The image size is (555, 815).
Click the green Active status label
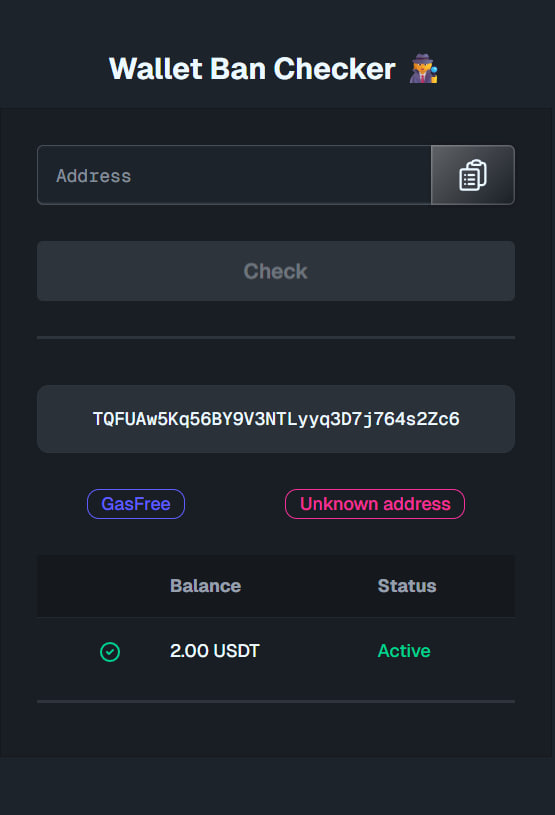coord(404,651)
